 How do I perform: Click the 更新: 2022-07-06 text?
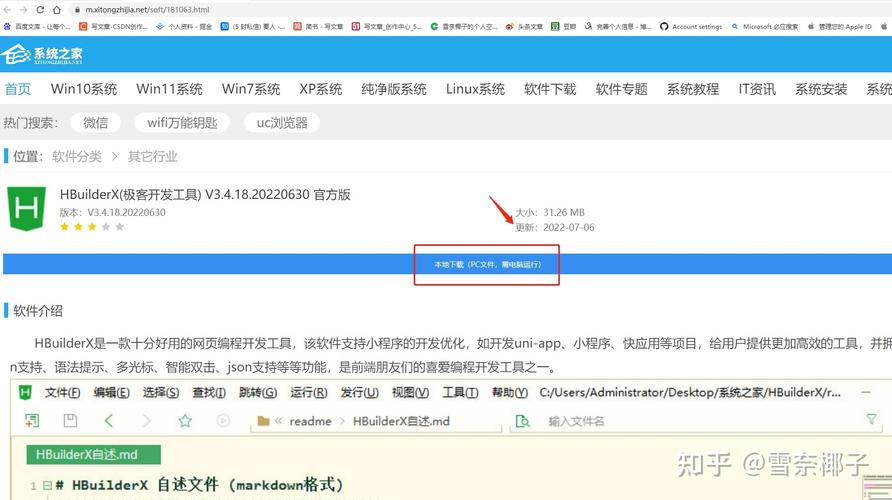coord(555,228)
